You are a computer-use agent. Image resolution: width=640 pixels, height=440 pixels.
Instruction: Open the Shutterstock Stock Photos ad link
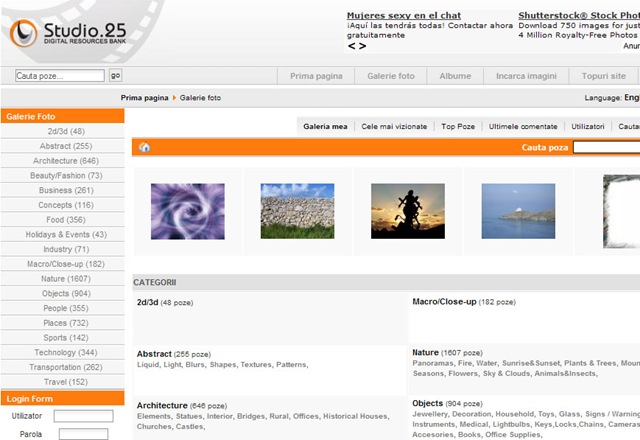pyautogui.click(x=579, y=16)
